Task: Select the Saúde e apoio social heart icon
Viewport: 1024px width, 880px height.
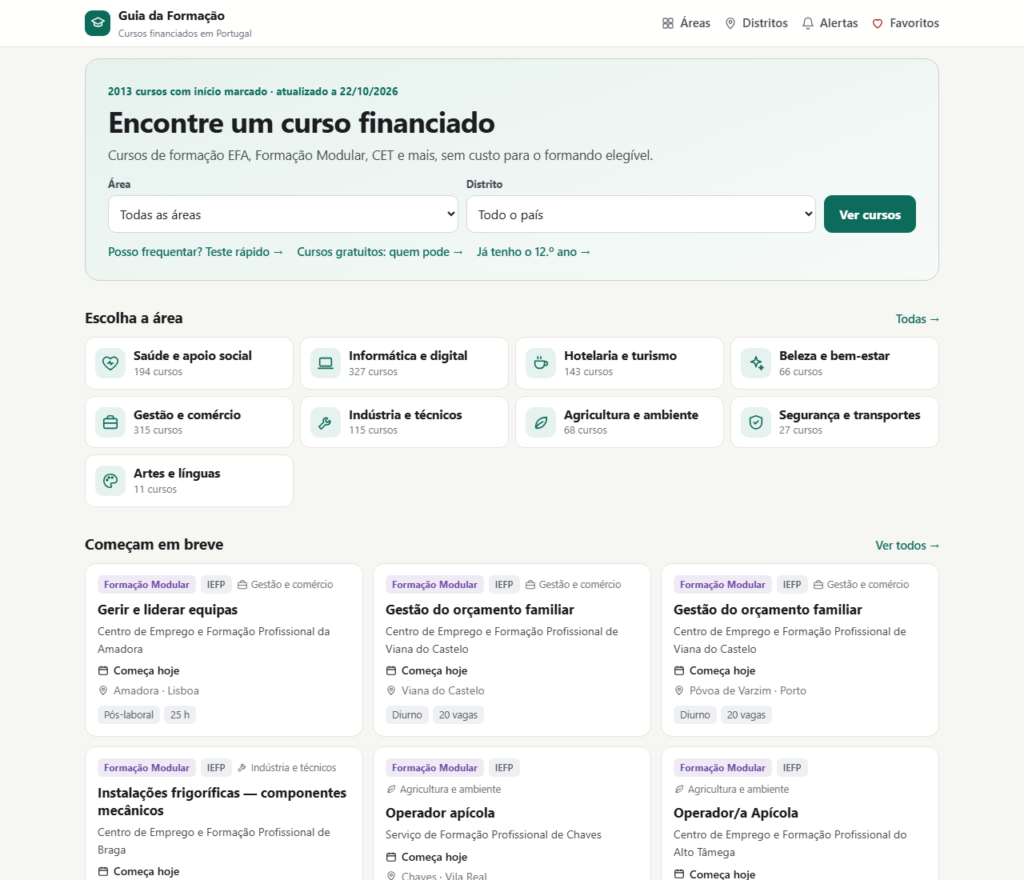Action: coord(110,363)
